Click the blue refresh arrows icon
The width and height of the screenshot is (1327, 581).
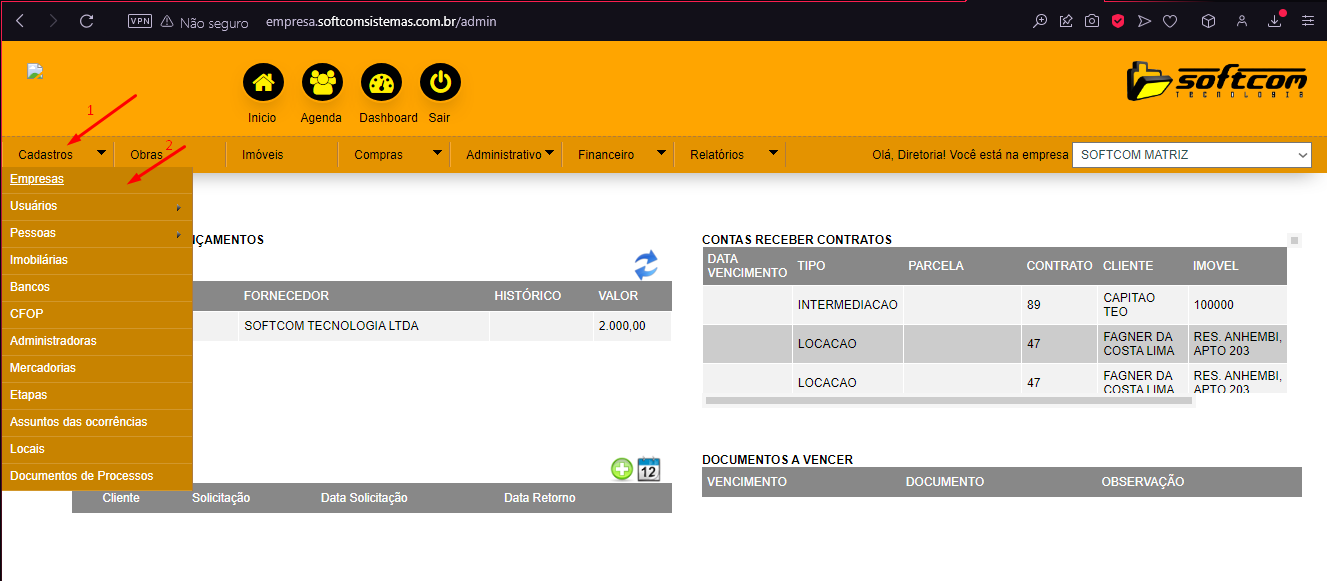coord(646,265)
